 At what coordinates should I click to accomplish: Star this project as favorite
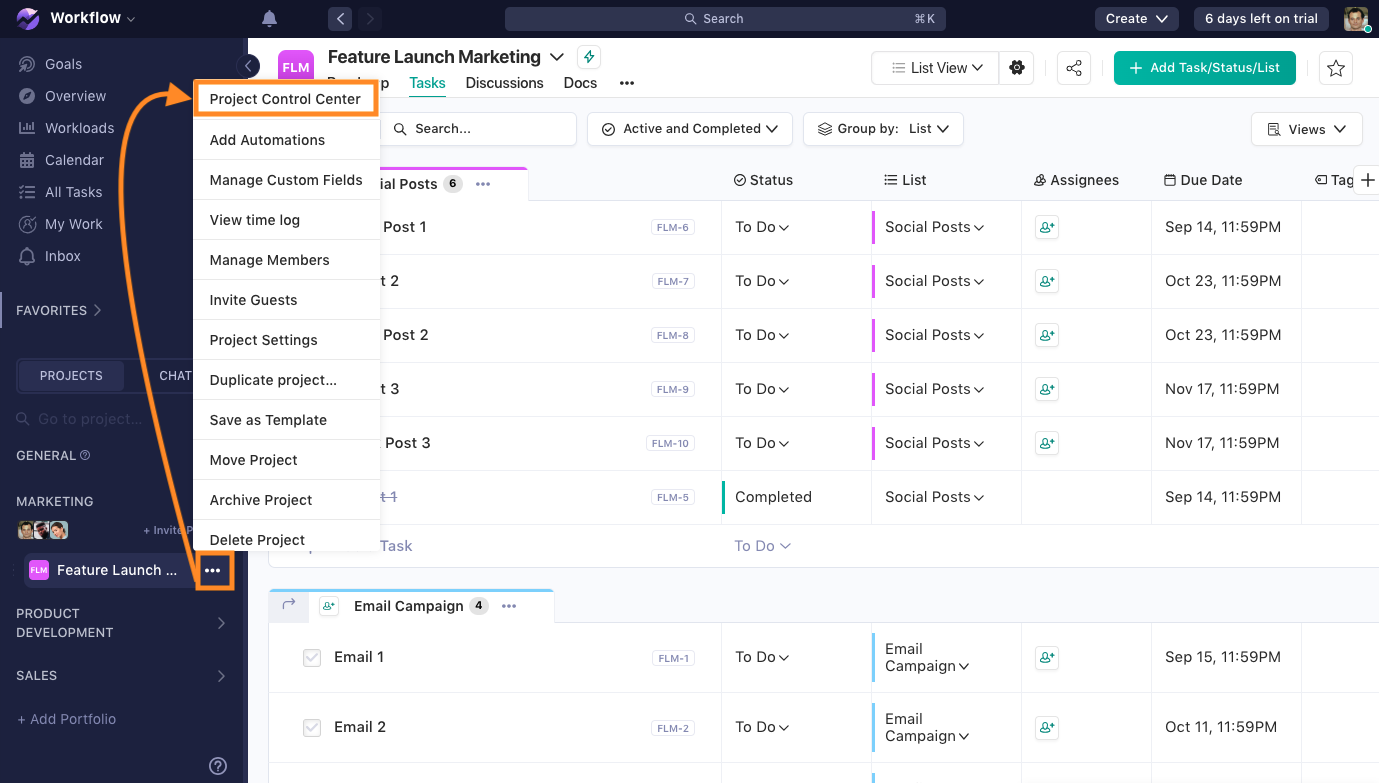pos(1336,68)
